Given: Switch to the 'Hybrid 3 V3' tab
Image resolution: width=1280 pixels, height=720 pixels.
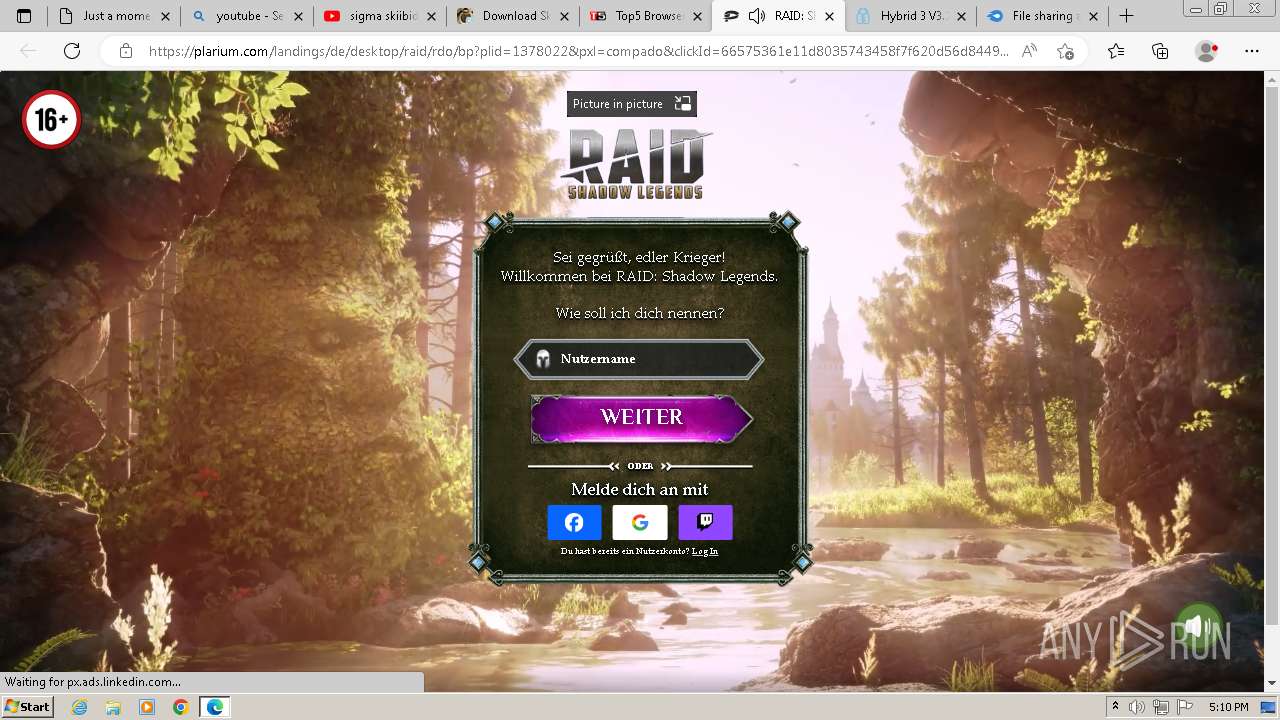Looking at the screenshot, I should (x=910, y=16).
